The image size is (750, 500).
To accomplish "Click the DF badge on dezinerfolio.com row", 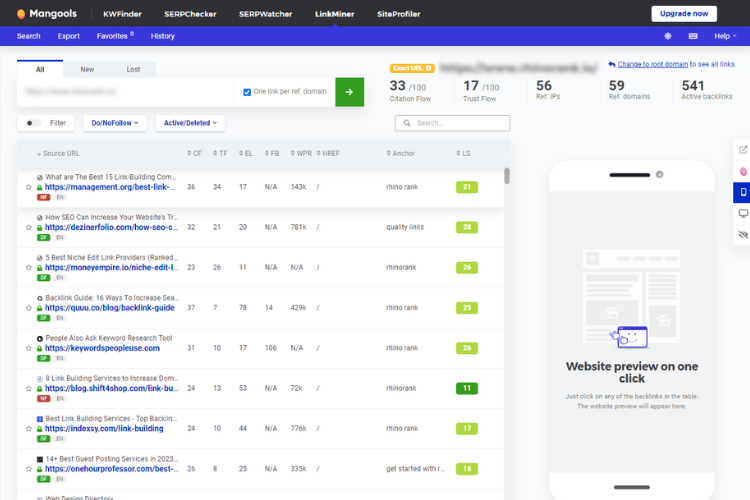I will [x=44, y=237].
